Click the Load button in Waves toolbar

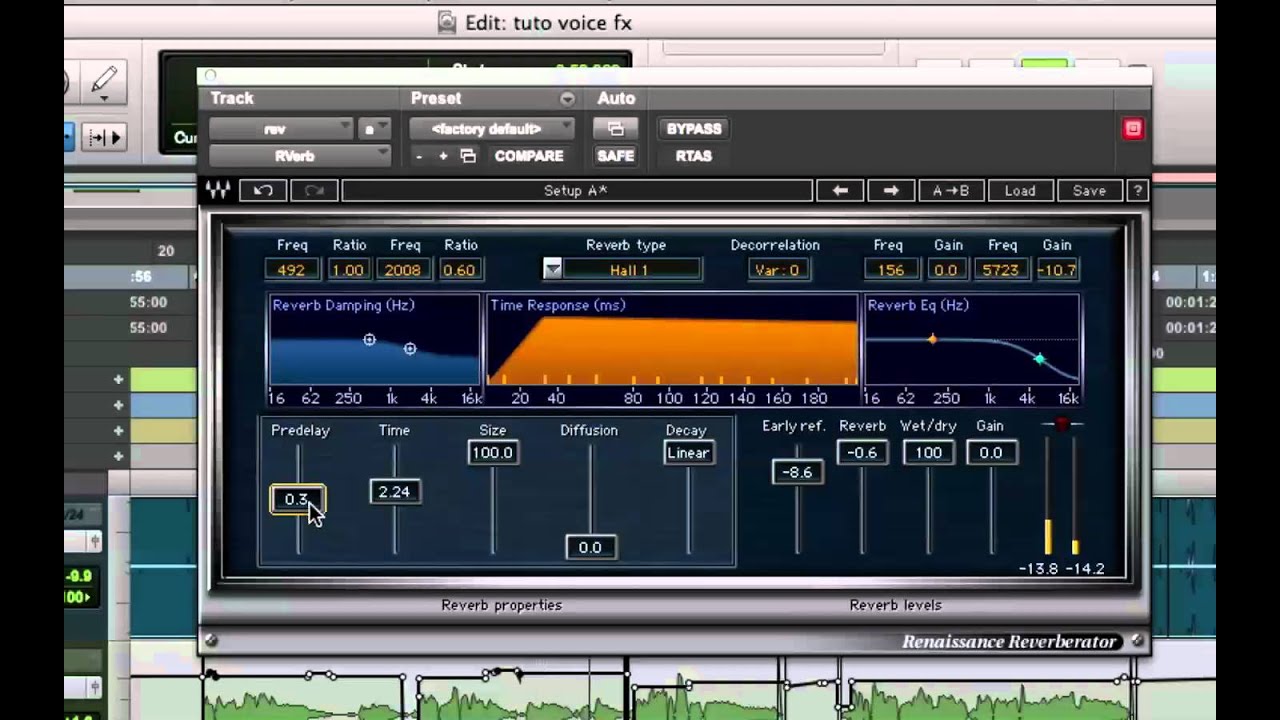point(1020,190)
